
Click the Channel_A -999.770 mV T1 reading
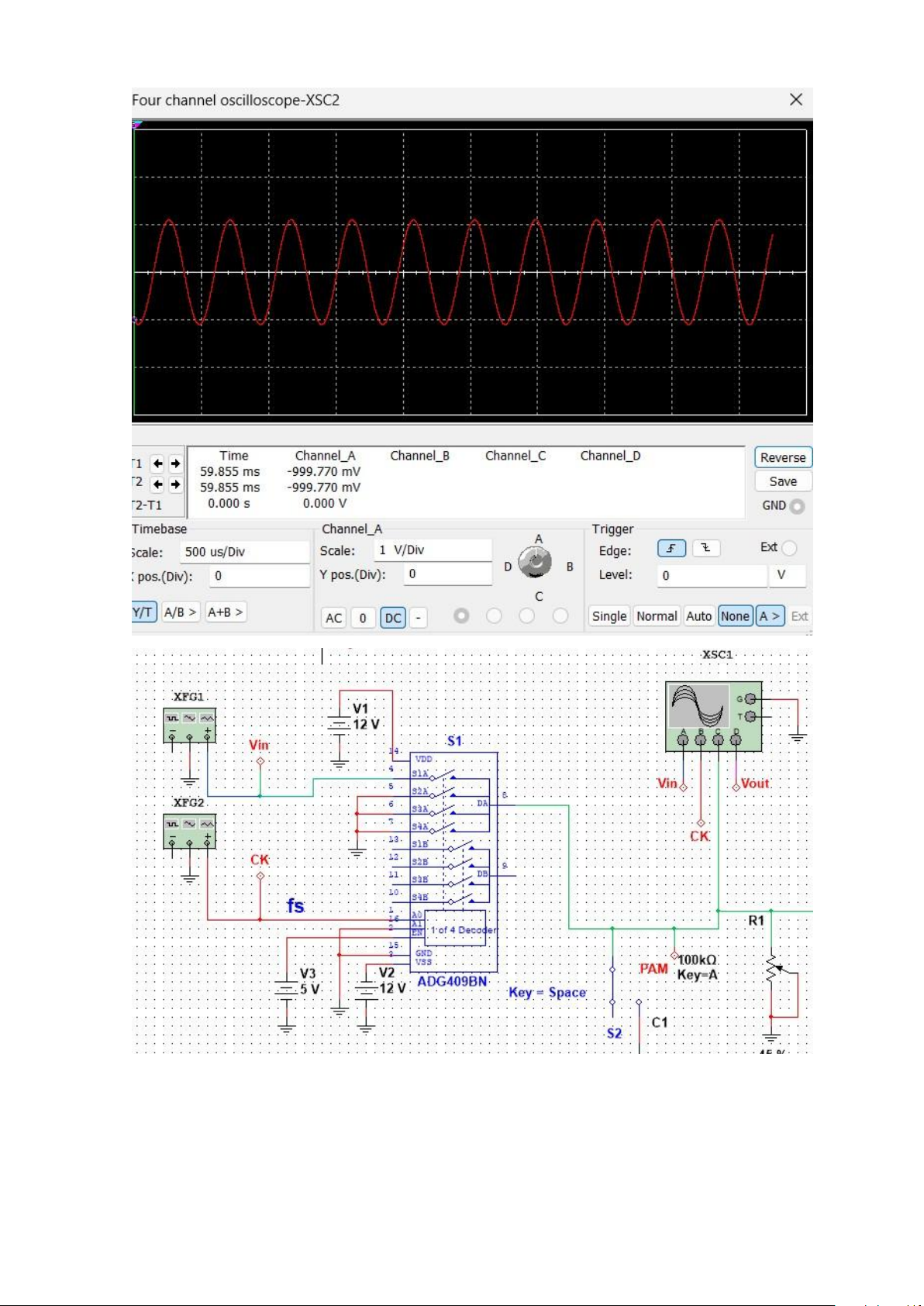coord(324,471)
